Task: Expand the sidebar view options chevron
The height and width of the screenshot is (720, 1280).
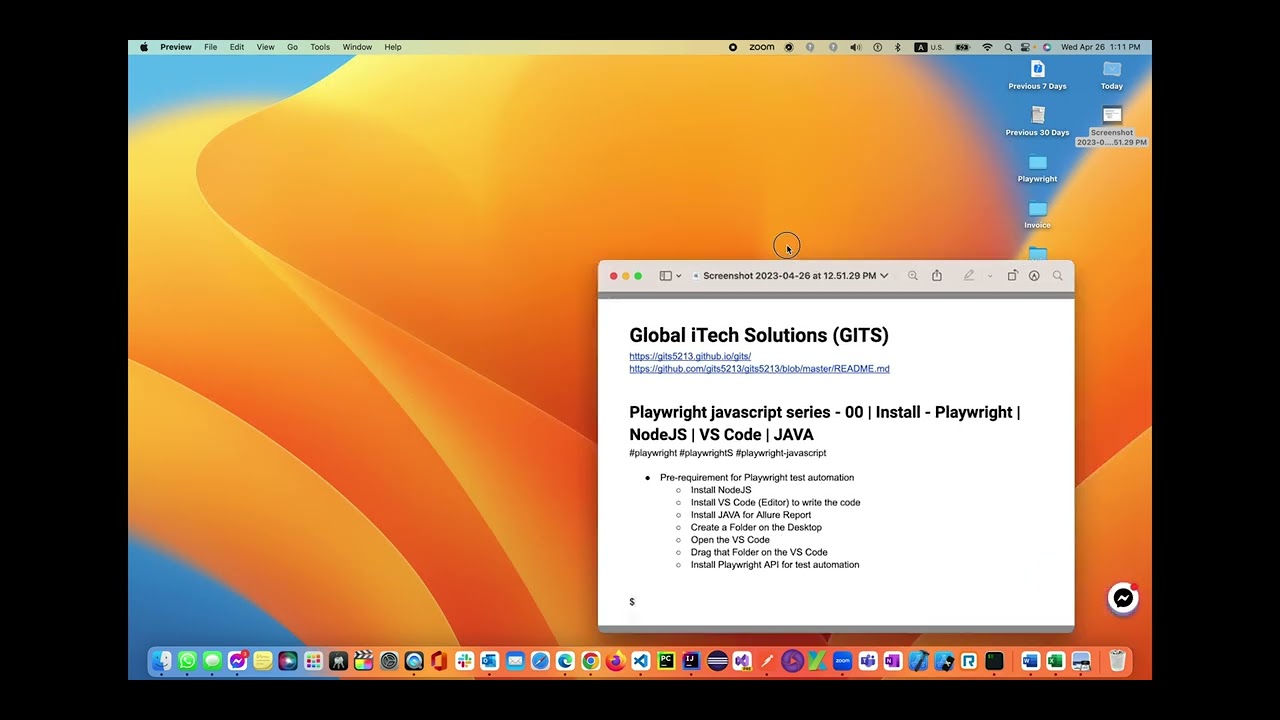Action: pyautogui.click(x=678, y=276)
